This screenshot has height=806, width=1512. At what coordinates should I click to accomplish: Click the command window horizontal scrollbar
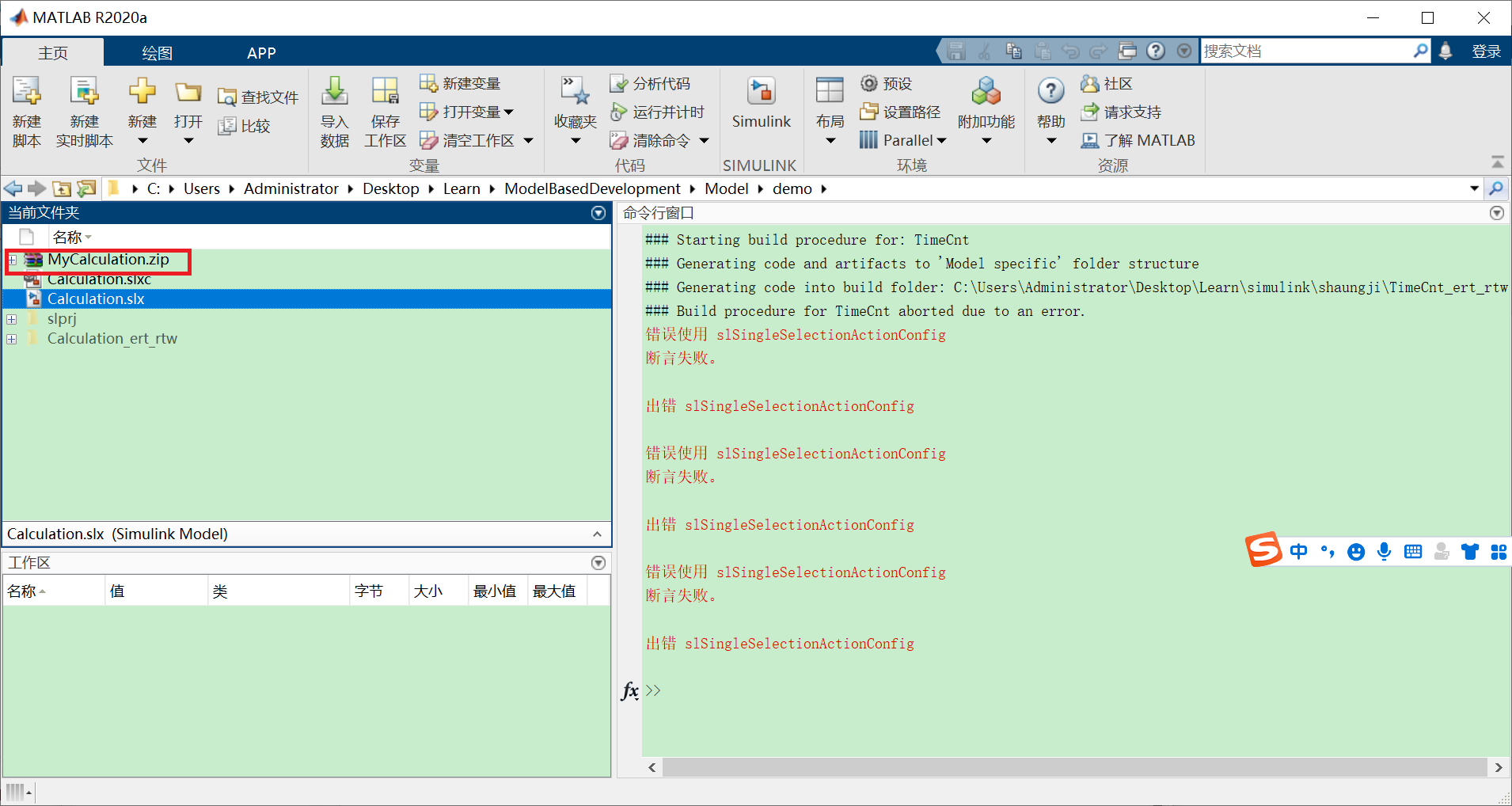1075,767
